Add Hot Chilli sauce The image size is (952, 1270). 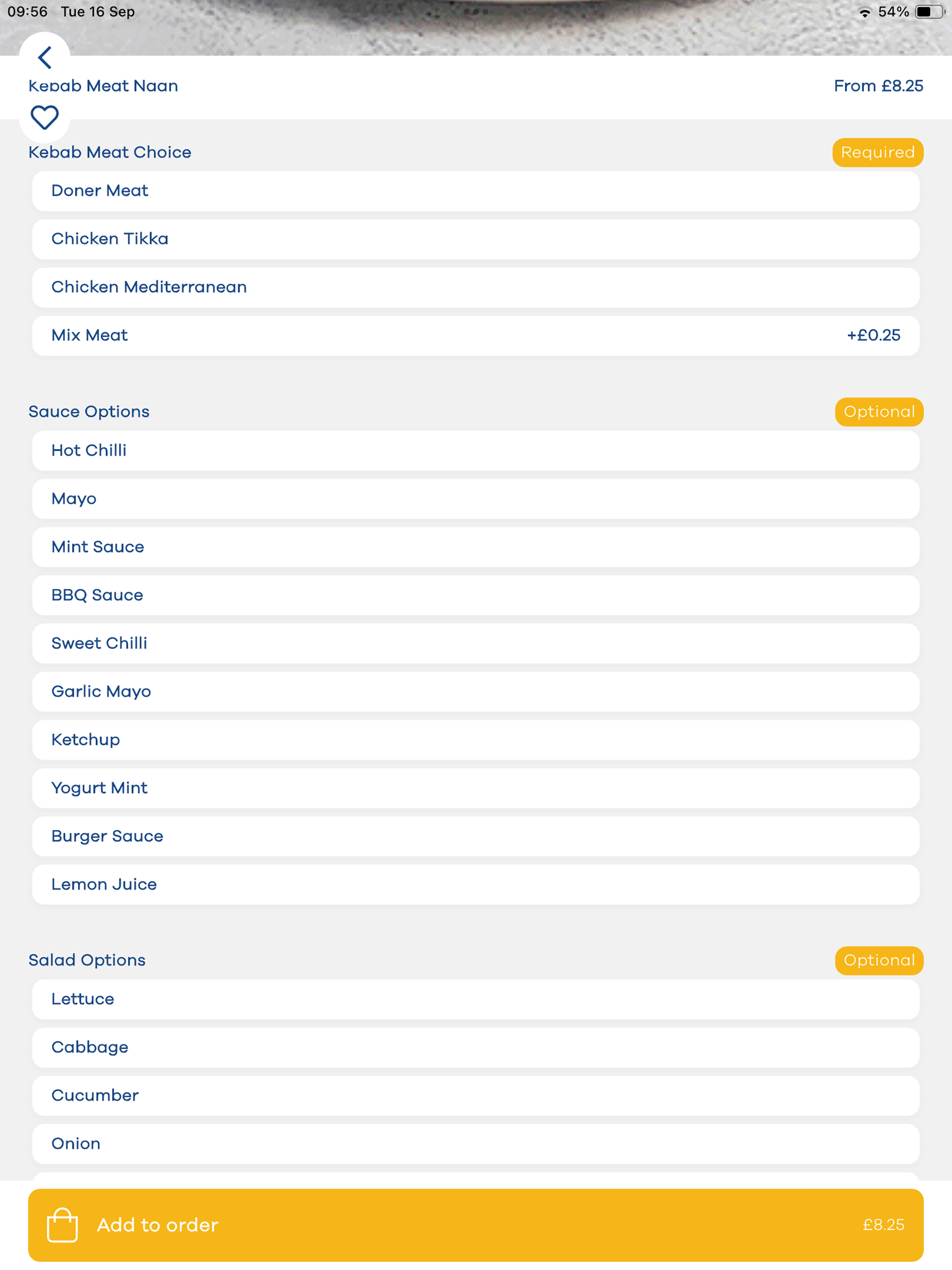476,451
